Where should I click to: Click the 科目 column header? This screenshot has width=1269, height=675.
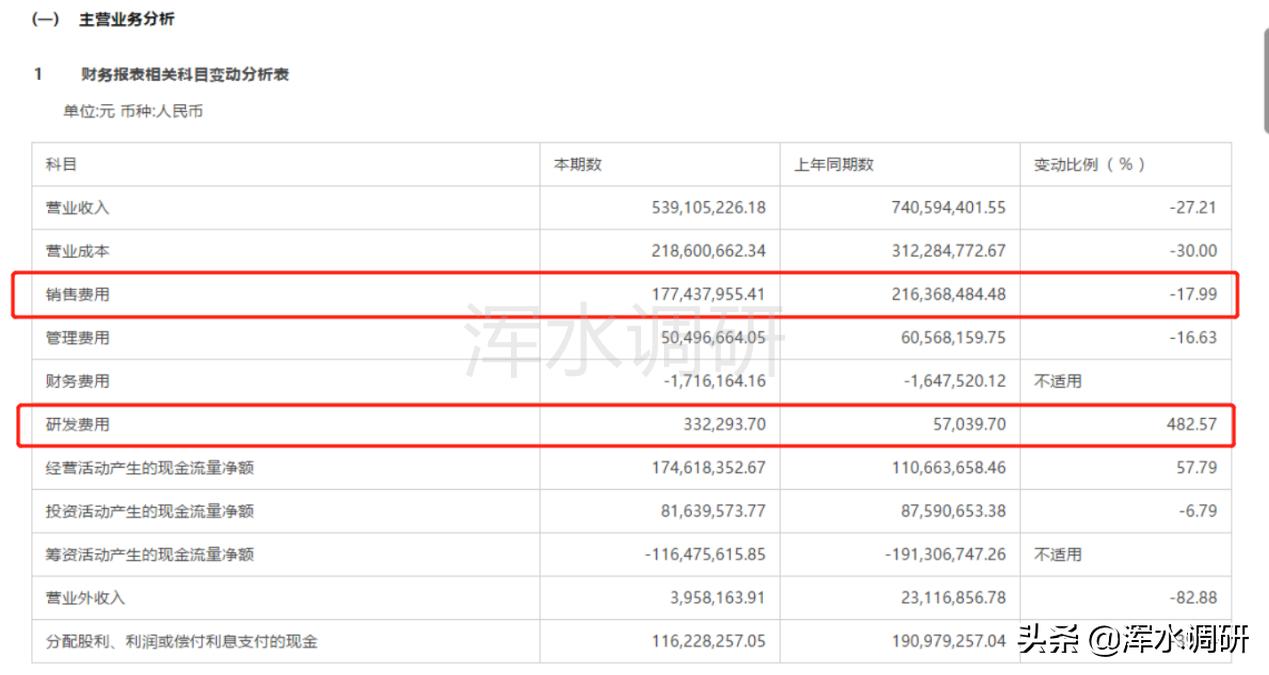[61, 165]
